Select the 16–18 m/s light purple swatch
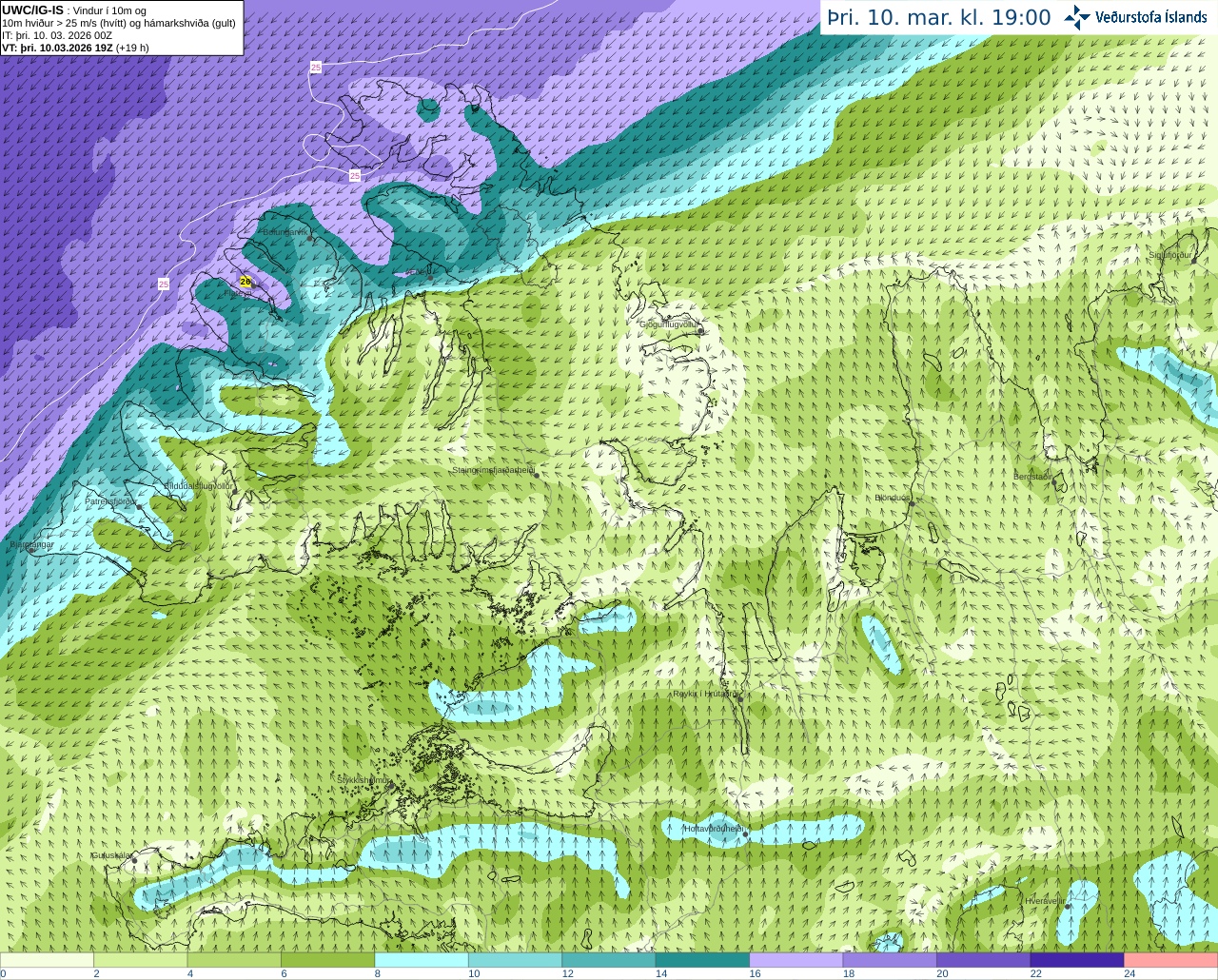Screen dimensions: 1218x980 click(x=796, y=960)
